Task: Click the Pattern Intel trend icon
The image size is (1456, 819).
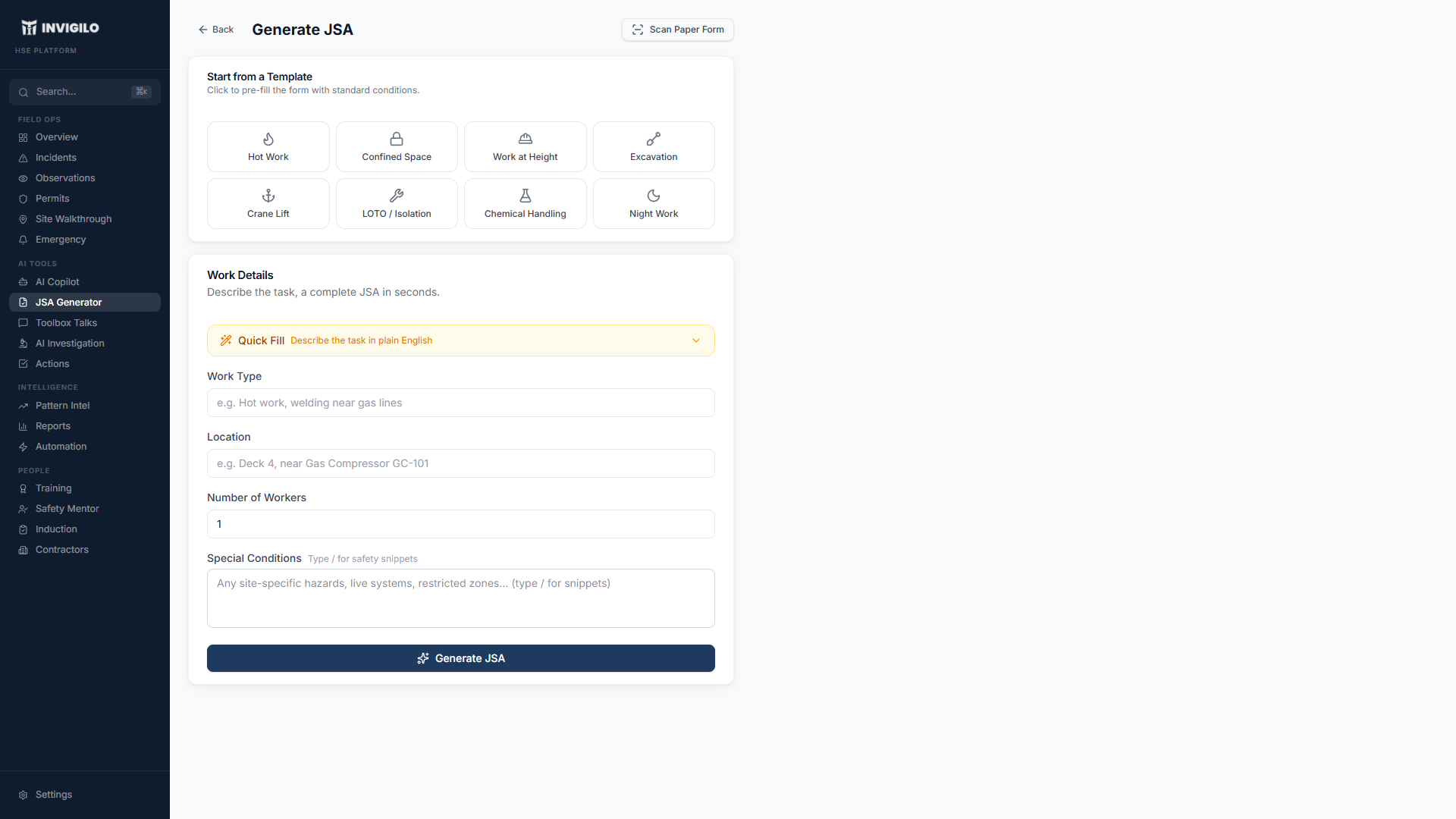Action: 24,406
